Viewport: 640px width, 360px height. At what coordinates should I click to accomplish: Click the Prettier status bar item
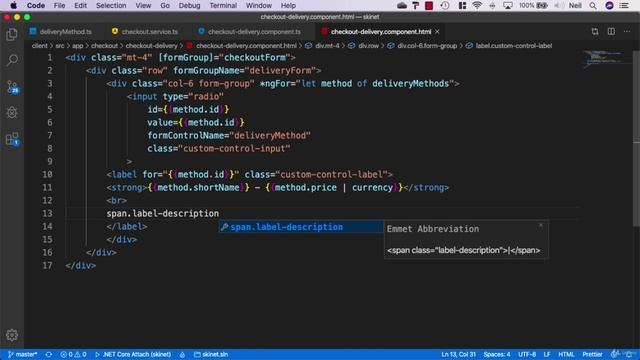[592, 354]
